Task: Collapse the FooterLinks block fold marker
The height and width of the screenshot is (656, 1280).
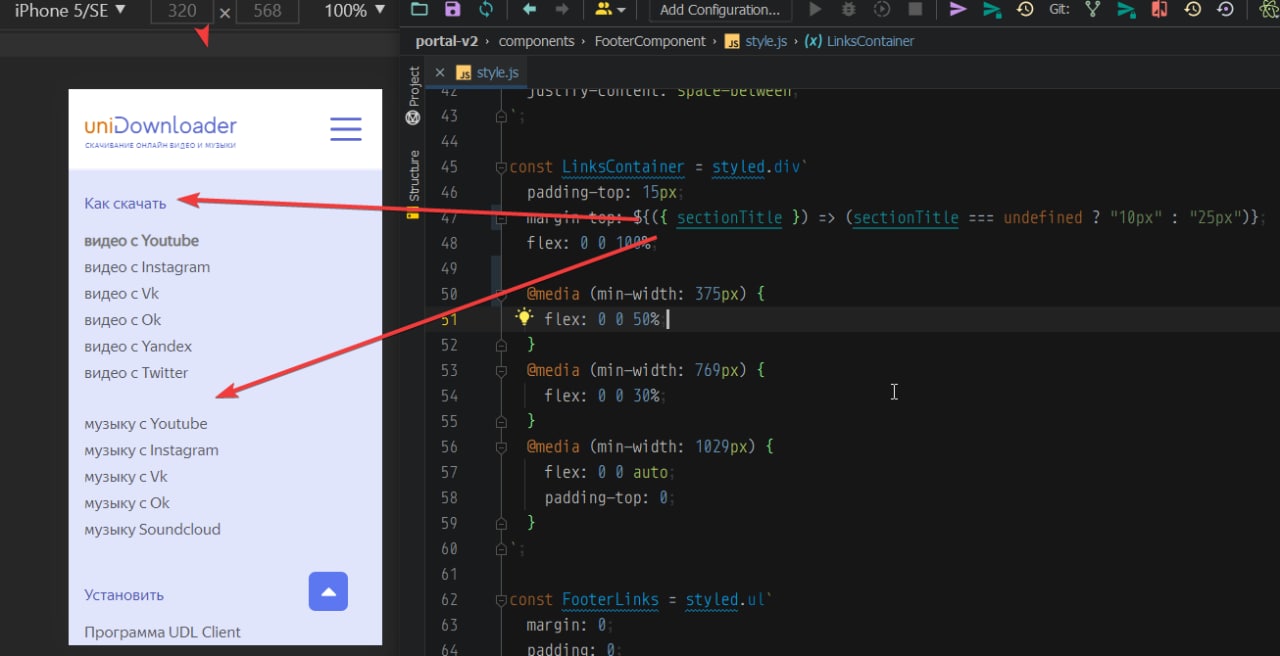Action: [502, 600]
